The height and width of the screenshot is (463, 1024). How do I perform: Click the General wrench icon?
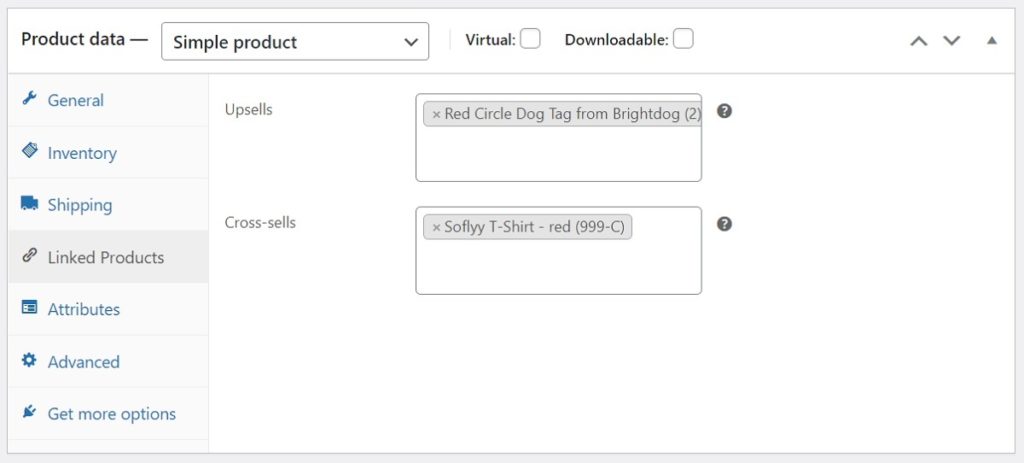pyautogui.click(x=29, y=99)
